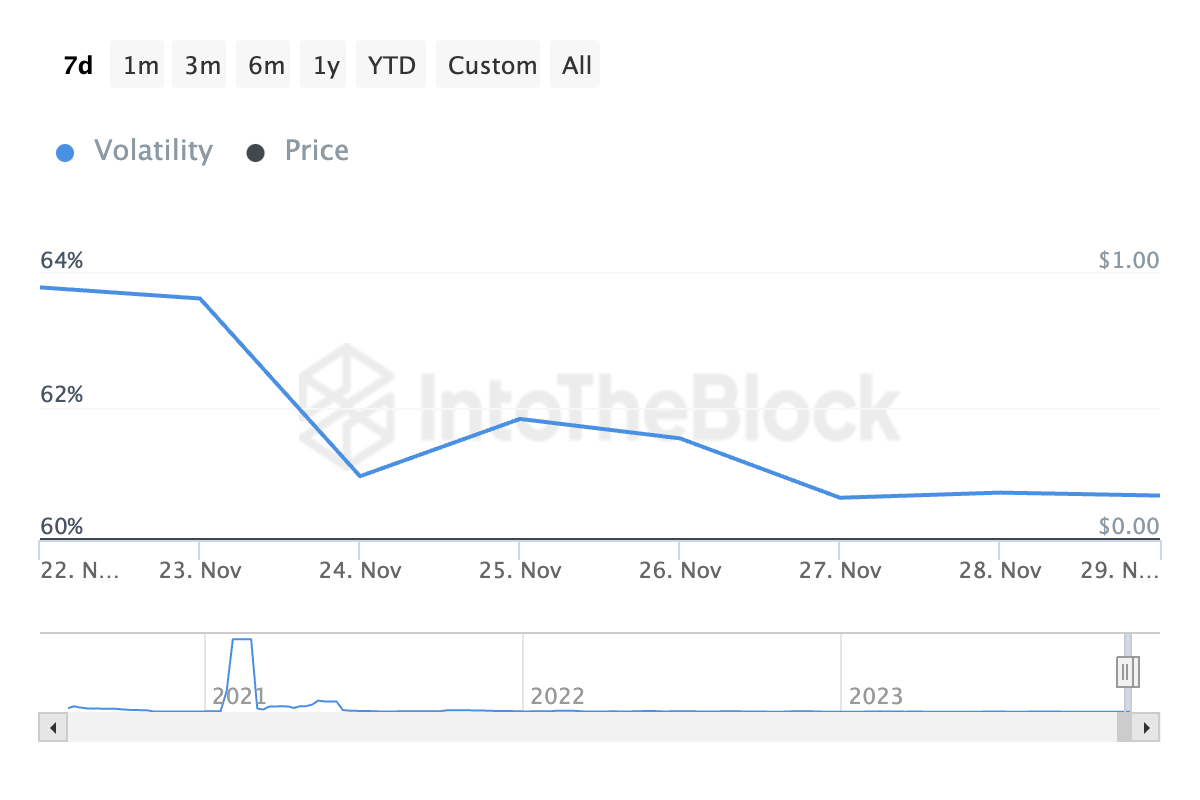
Task: Open the Custom date range picker
Action: 492,66
